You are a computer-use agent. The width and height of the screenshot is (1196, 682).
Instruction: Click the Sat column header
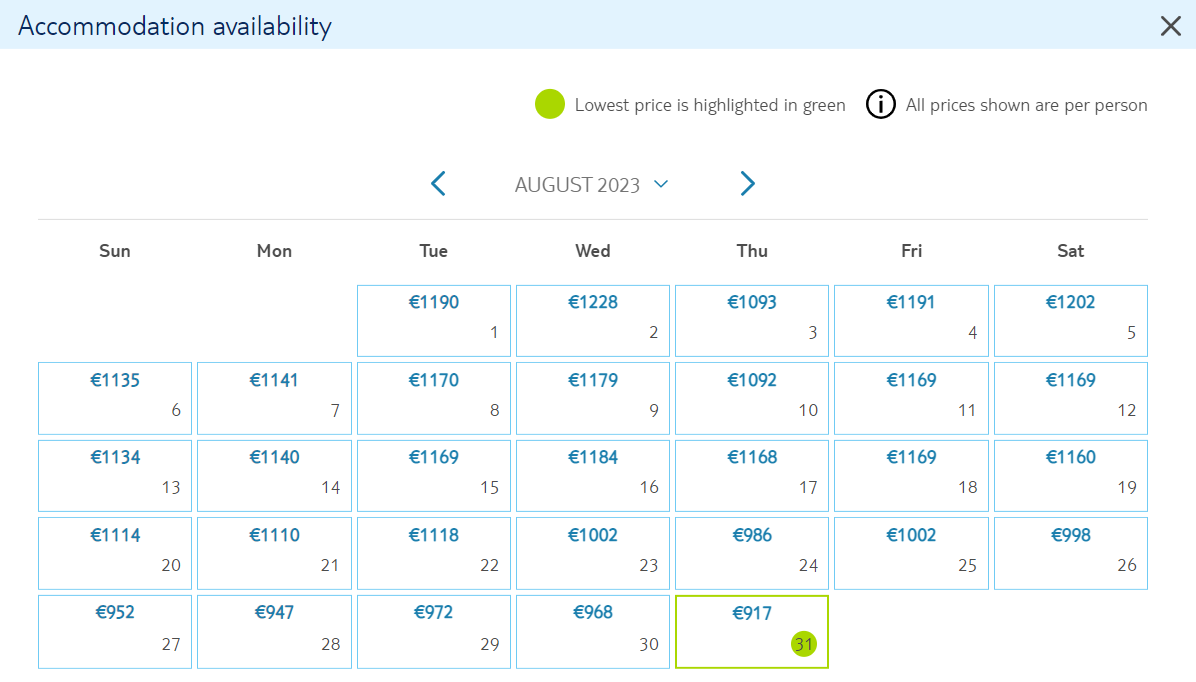coord(1070,251)
